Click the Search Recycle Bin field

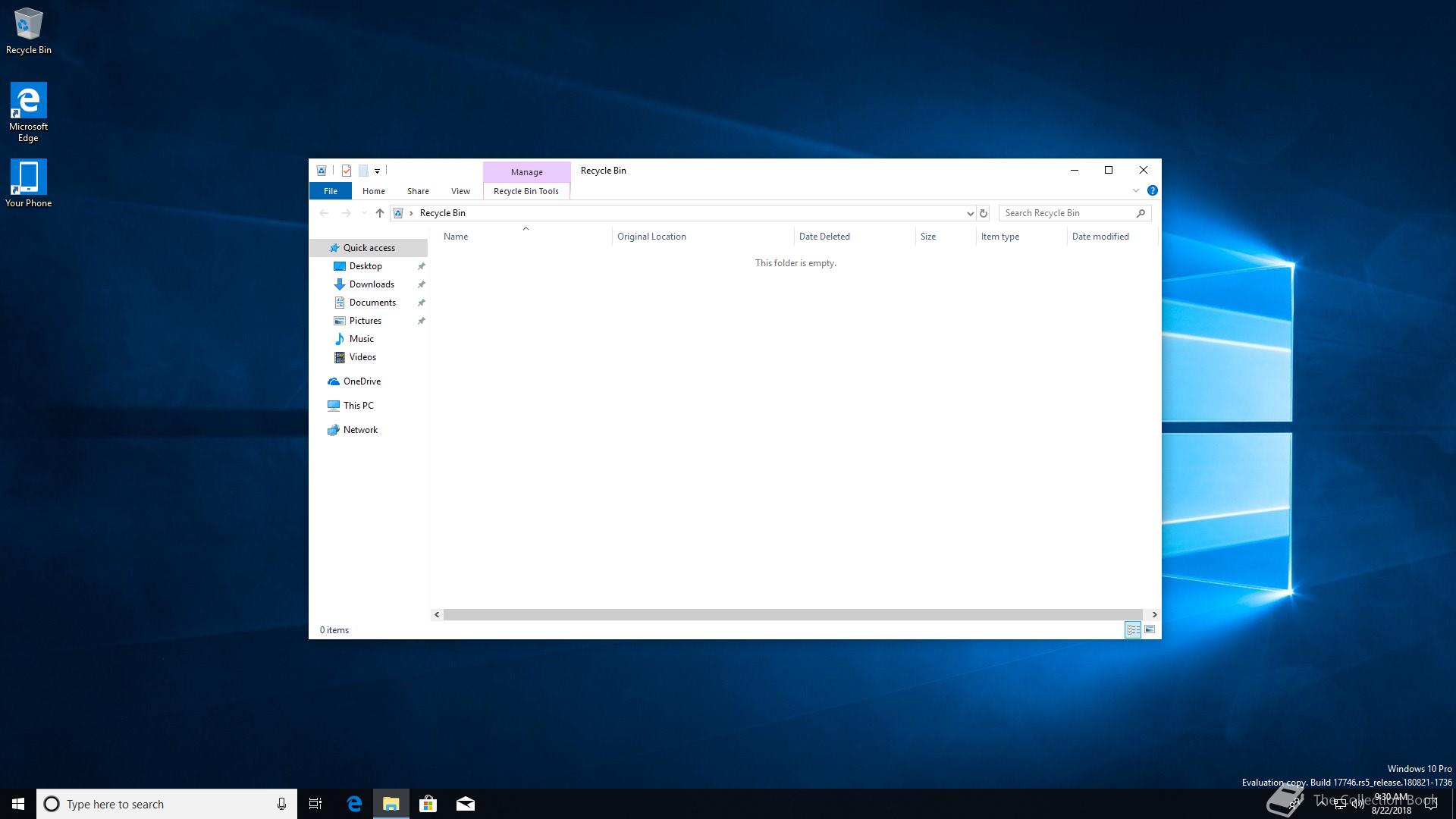click(x=1065, y=213)
